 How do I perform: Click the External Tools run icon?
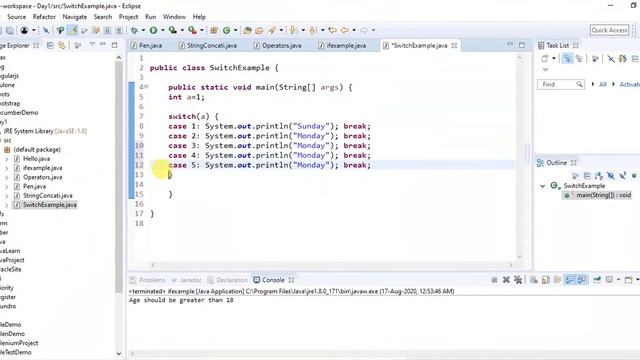[x=192, y=30]
